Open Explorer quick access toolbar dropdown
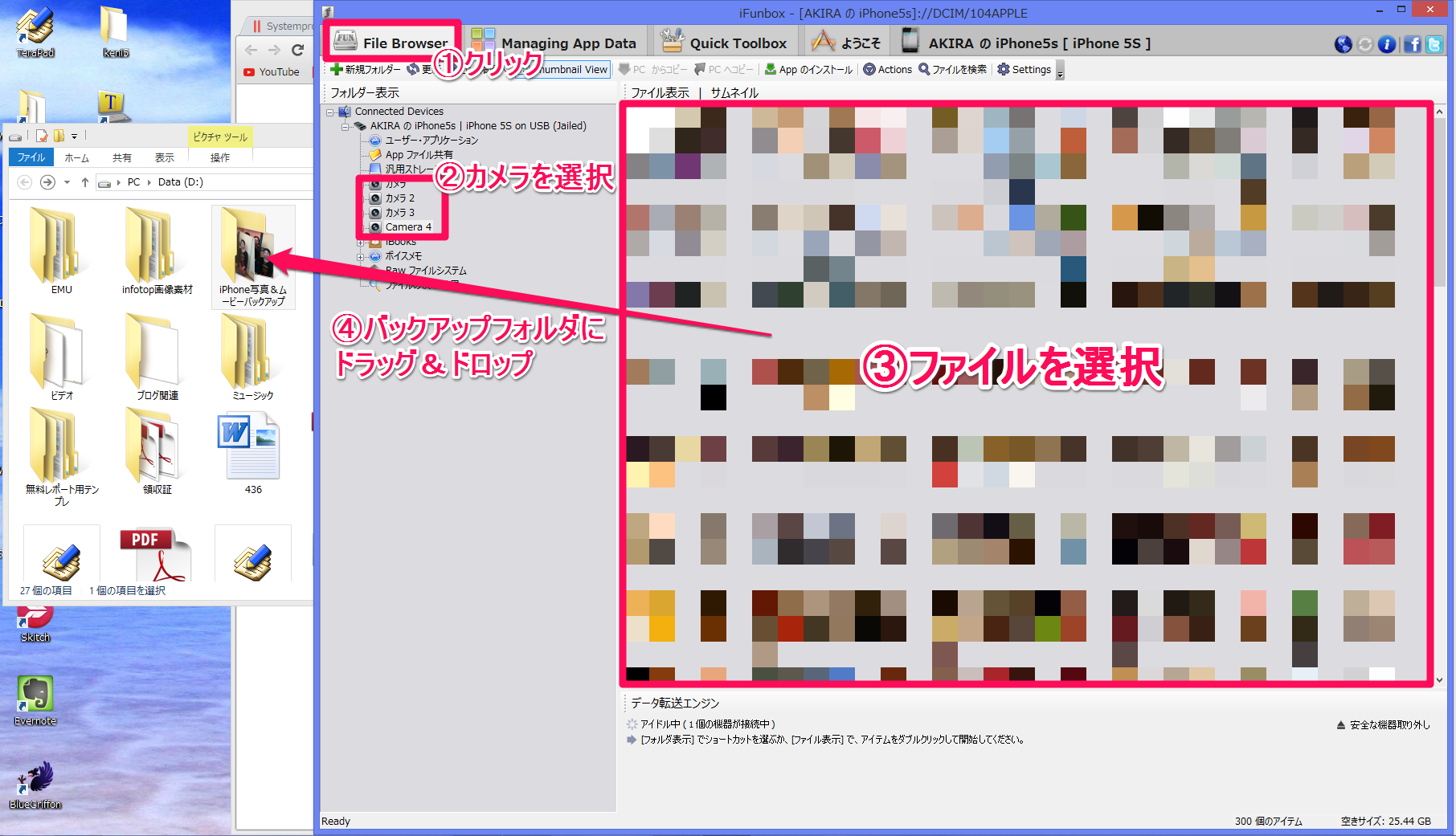This screenshot has height=836, width=1456. click(x=74, y=137)
